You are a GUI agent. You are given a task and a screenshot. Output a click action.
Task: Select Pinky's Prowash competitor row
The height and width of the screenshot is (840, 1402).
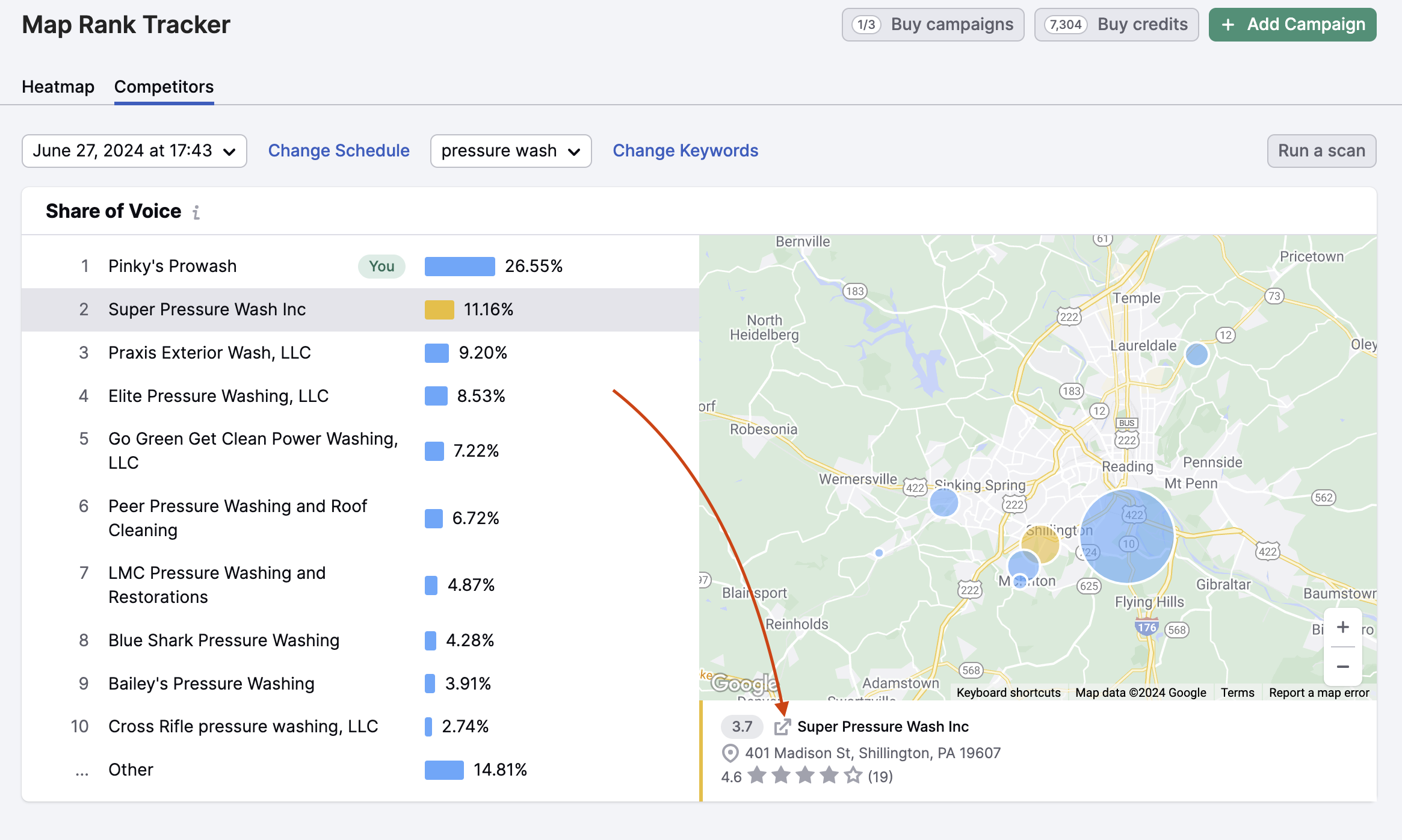[x=360, y=267]
